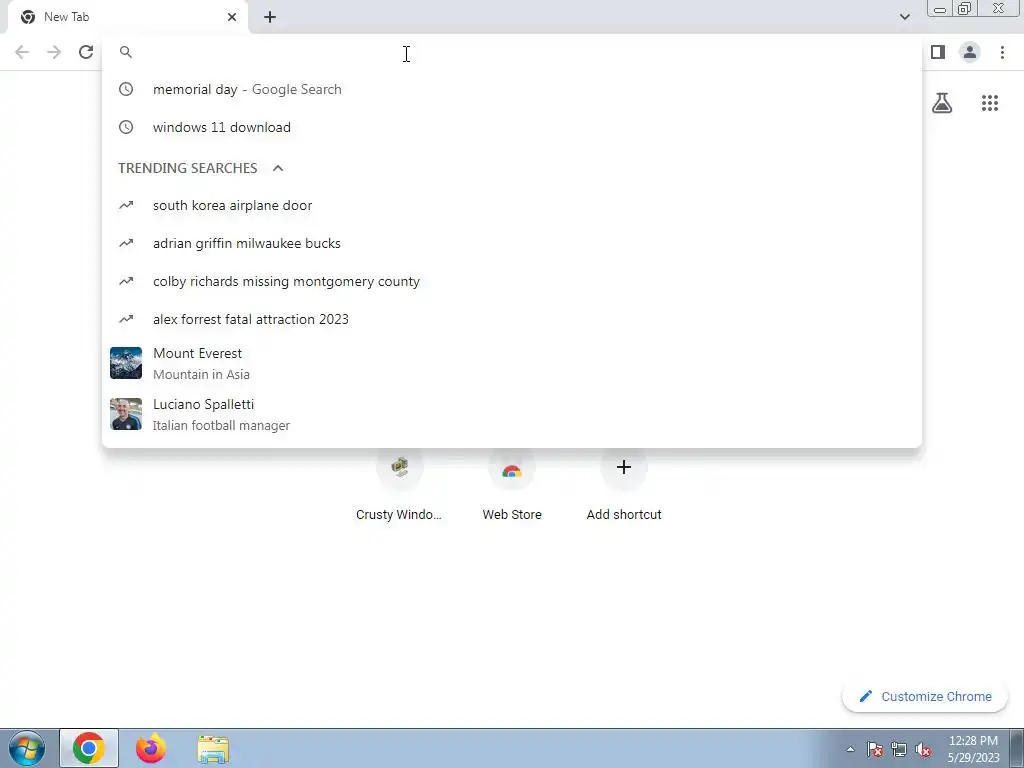Click the Mount Everest thumbnail image

(126, 363)
